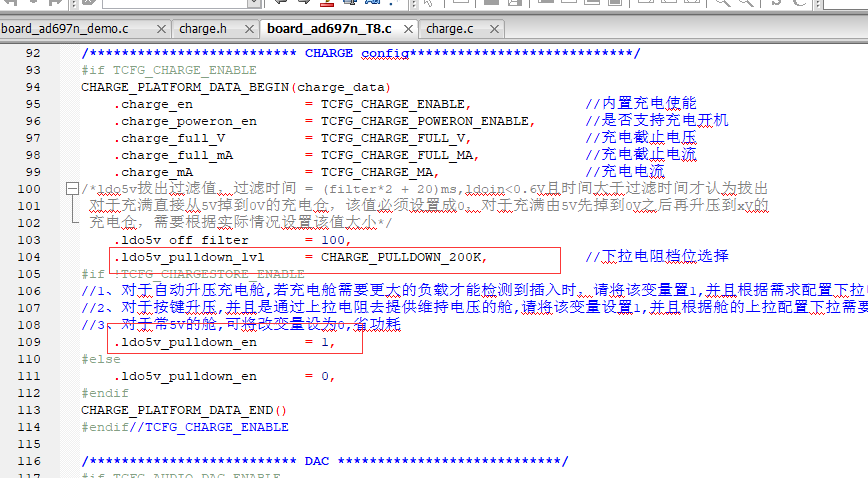Screen dimensions: 868x478
Task: Click CHARGE_PLATFORM_DATA_BEGIN macro text
Action: pyautogui.click(x=185, y=88)
